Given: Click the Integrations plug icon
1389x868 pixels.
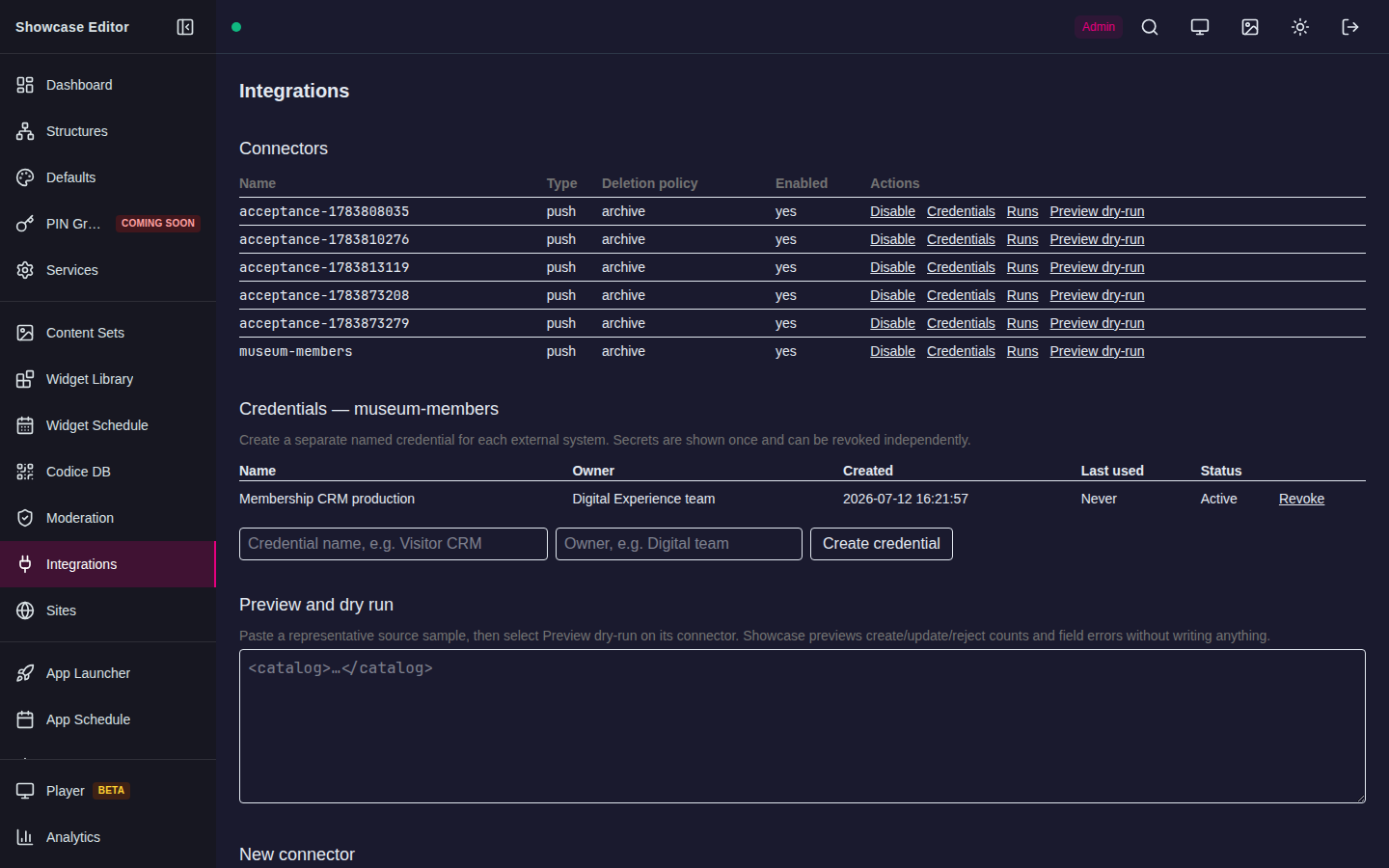Looking at the screenshot, I should point(25,564).
